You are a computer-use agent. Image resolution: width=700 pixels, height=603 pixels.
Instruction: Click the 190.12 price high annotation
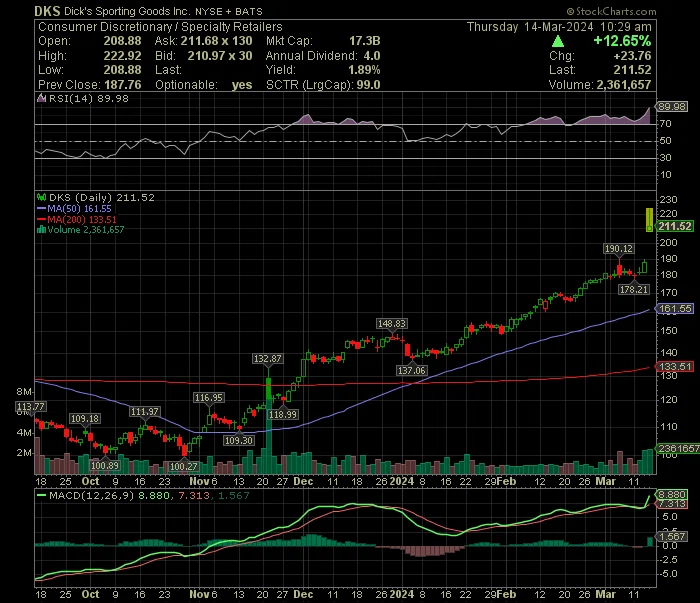coord(618,249)
